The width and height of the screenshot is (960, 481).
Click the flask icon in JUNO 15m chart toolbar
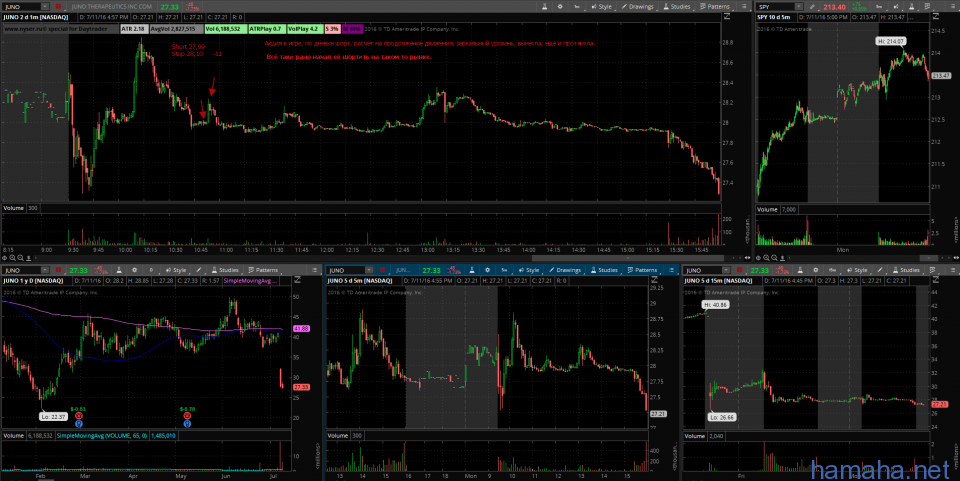click(x=800, y=270)
